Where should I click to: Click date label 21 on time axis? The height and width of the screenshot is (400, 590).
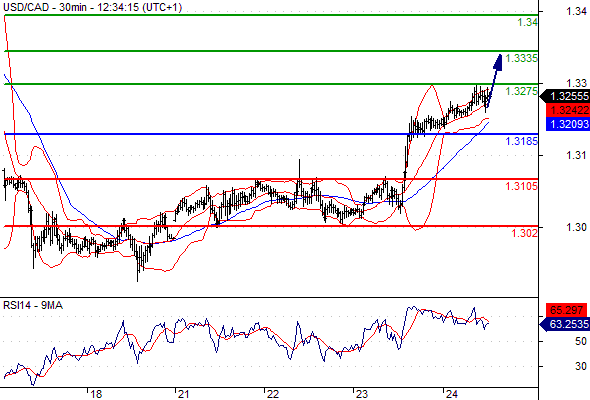(183, 394)
